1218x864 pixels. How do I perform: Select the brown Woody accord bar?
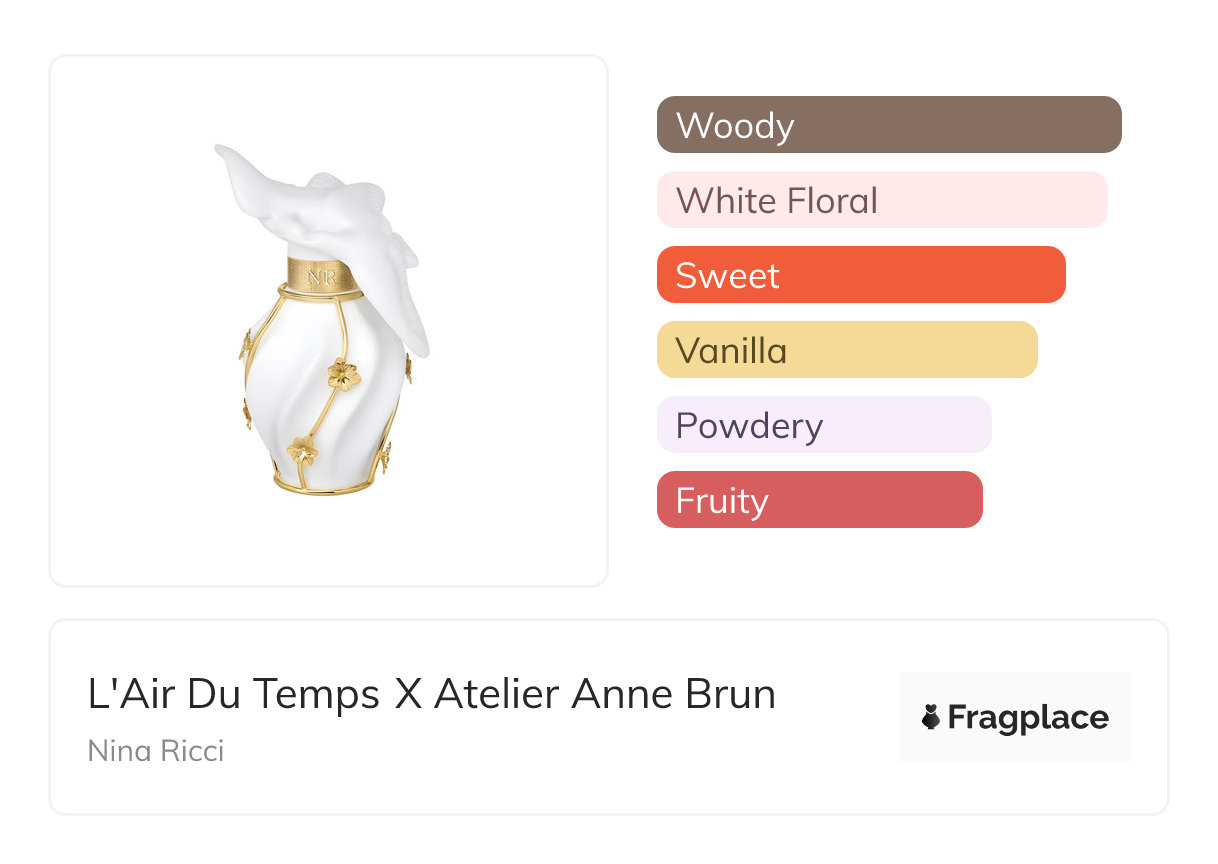tap(889, 125)
